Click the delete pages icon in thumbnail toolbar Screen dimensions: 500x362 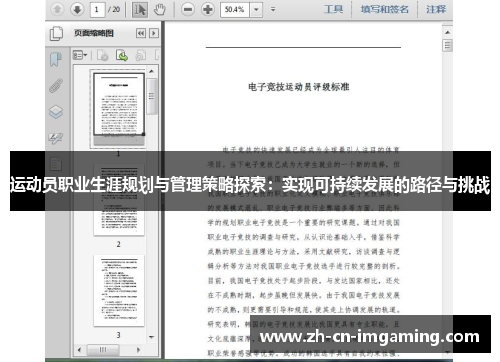[x=102, y=55]
